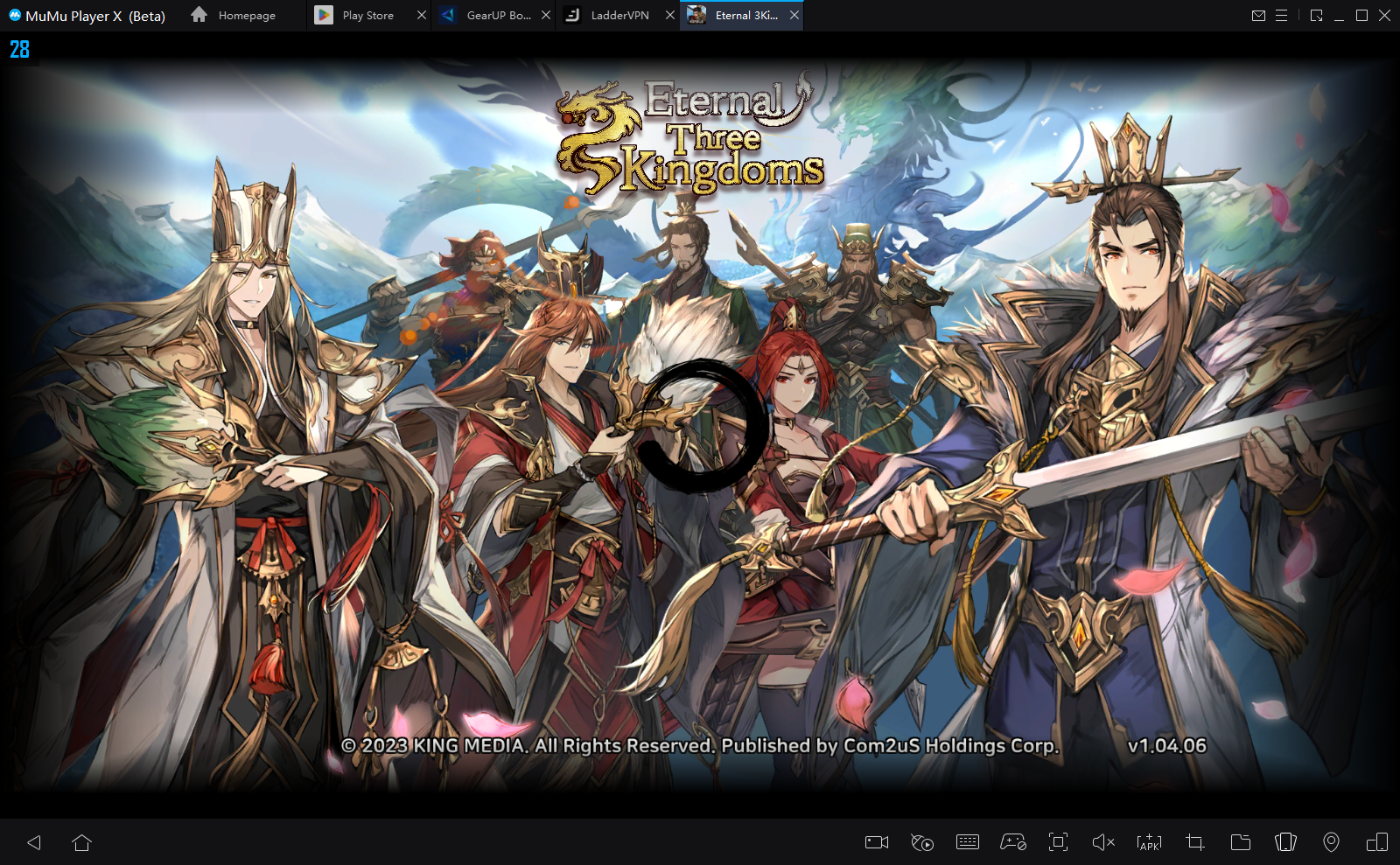Take a screenshot with crop icon
The height and width of the screenshot is (865, 1400).
(1194, 842)
